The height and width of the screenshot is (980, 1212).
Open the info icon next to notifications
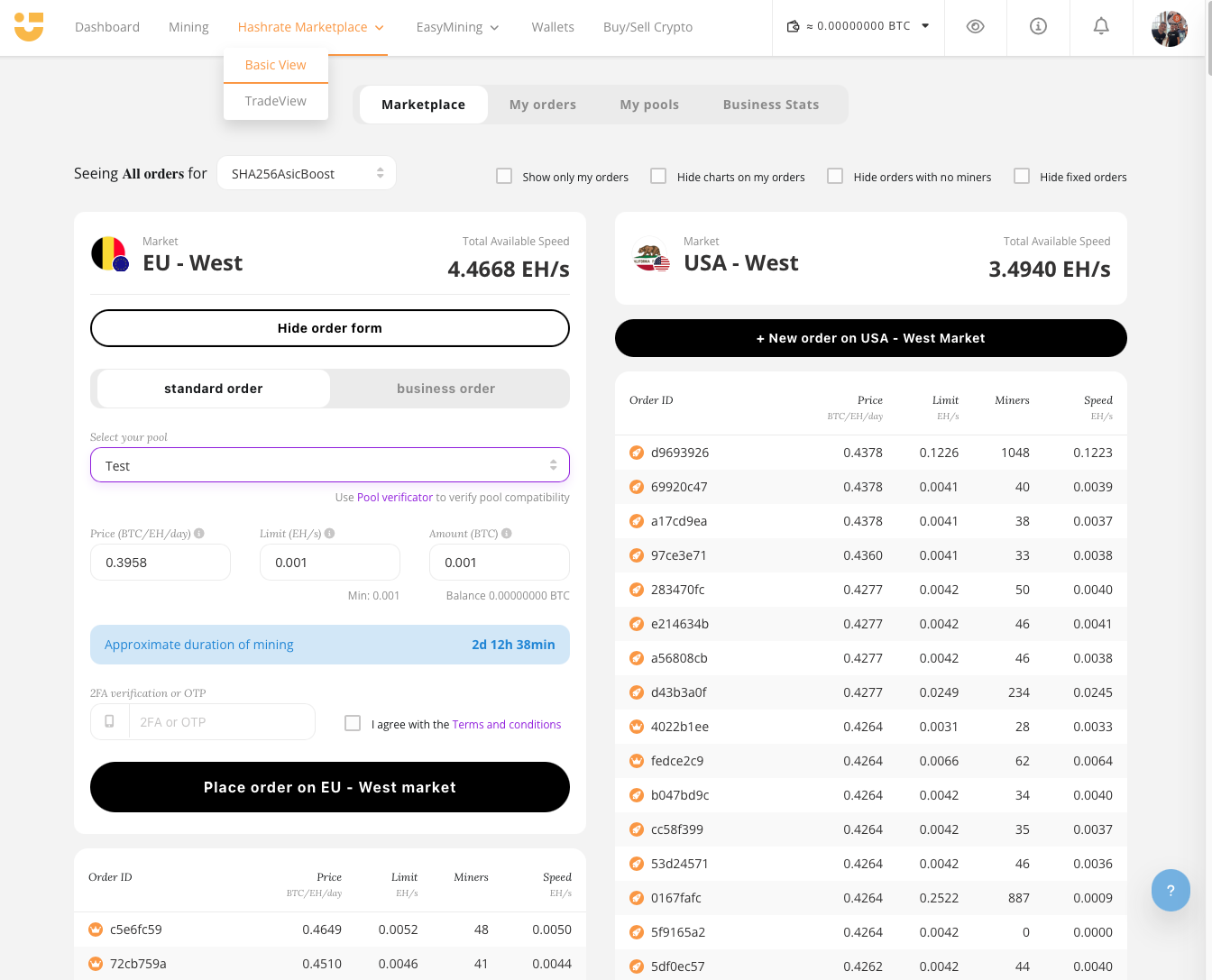[1037, 27]
